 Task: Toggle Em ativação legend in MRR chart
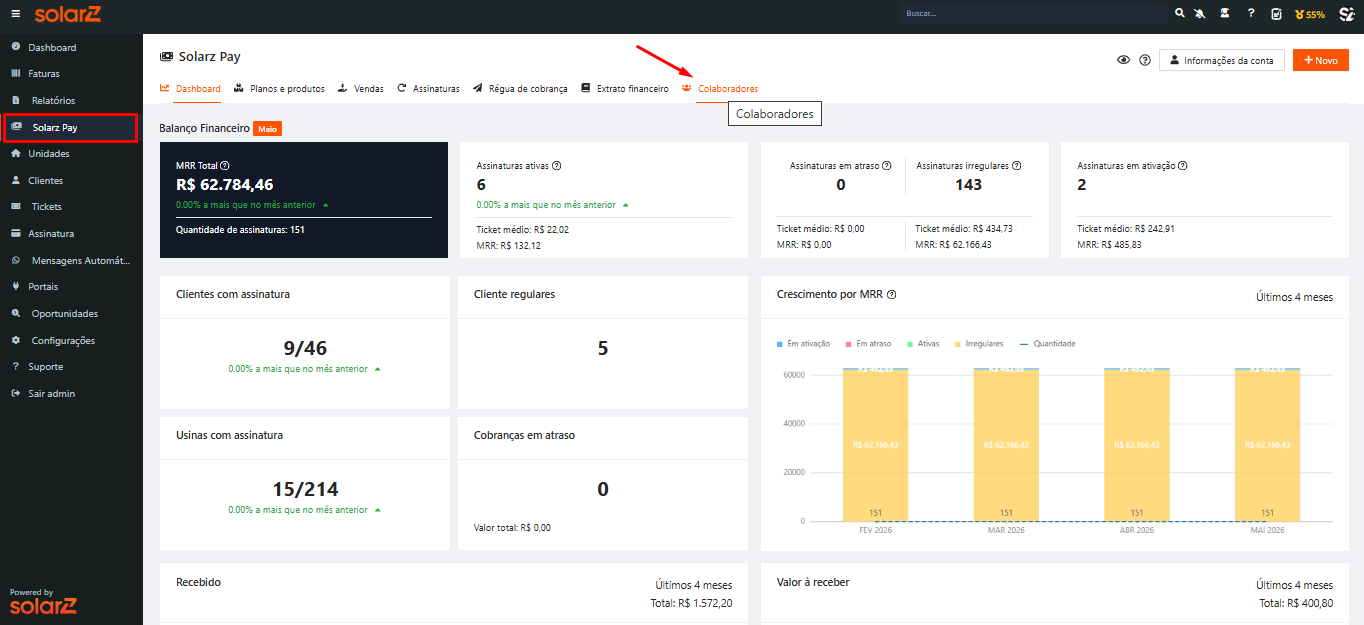click(803, 344)
